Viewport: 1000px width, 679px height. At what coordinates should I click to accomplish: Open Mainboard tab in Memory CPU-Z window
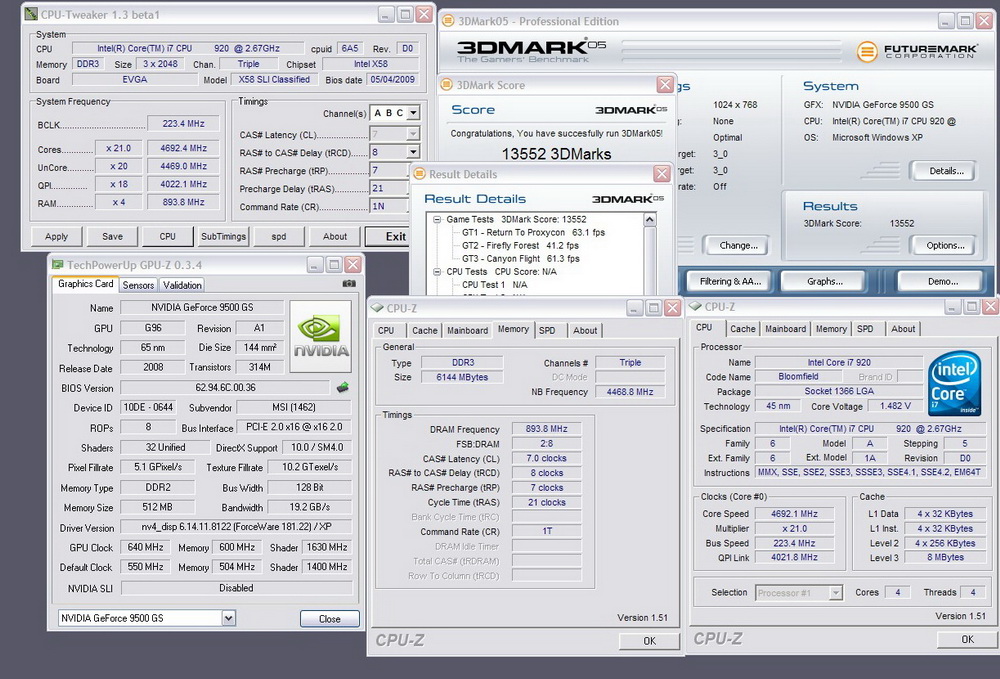tap(467, 330)
